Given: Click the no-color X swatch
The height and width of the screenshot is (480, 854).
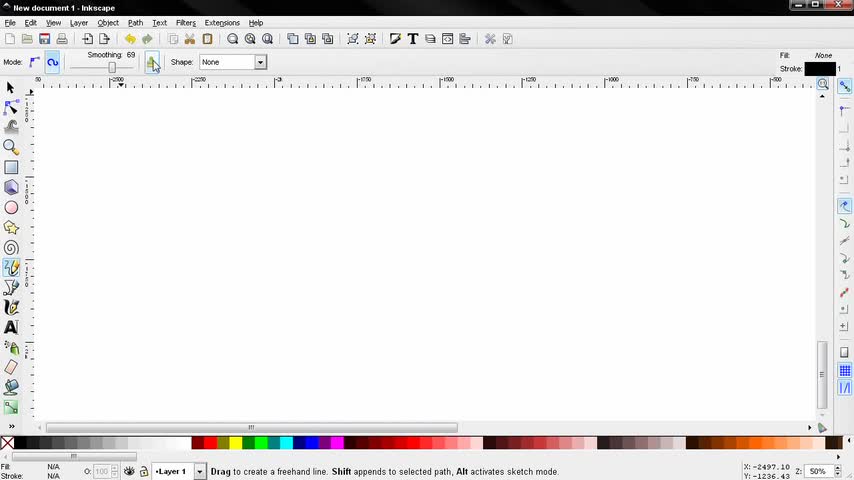Looking at the screenshot, I should pos(7,442).
